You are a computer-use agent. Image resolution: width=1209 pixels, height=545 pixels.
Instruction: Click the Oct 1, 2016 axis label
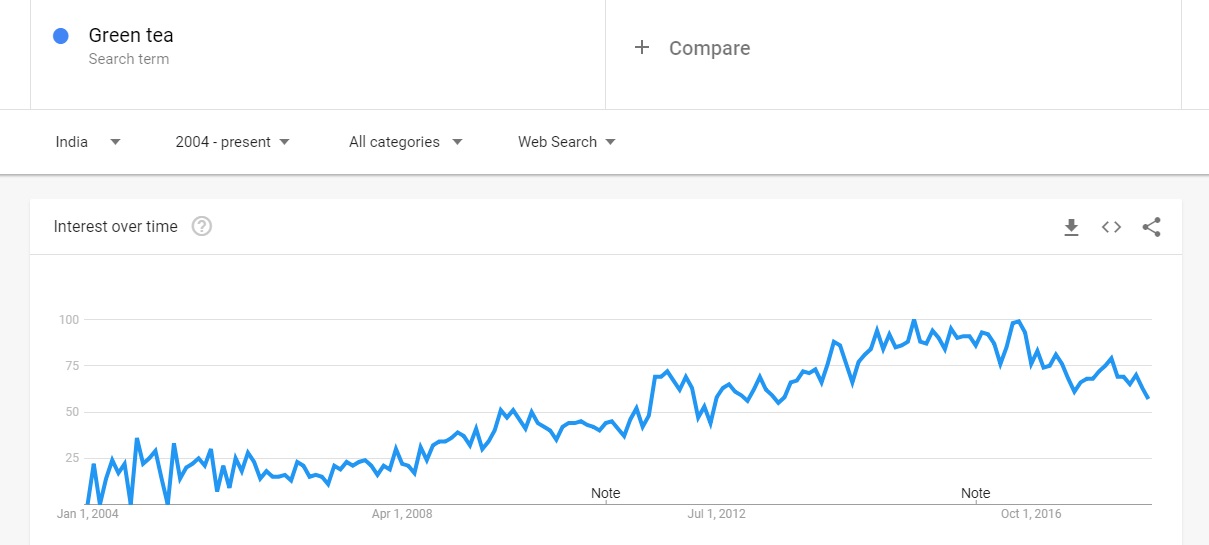pyautogui.click(x=1031, y=514)
